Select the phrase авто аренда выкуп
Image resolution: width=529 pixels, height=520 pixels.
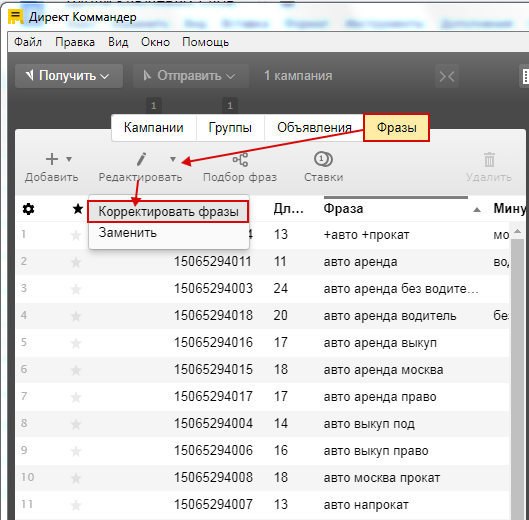point(380,343)
